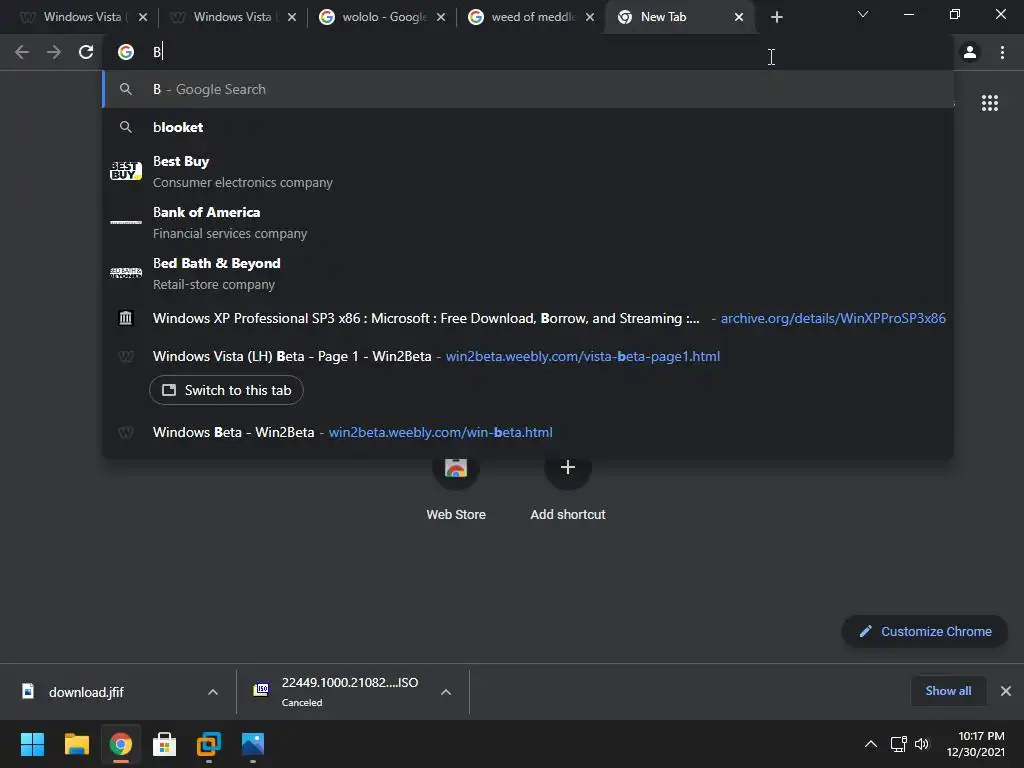The height and width of the screenshot is (768, 1024).
Task: Choose the Best Buy suggestion
Action: (x=528, y=171)
